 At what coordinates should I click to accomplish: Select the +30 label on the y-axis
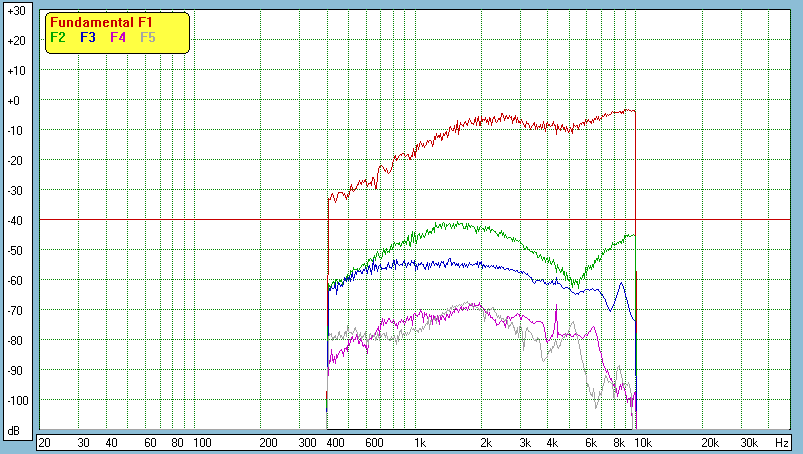(15, 11)
